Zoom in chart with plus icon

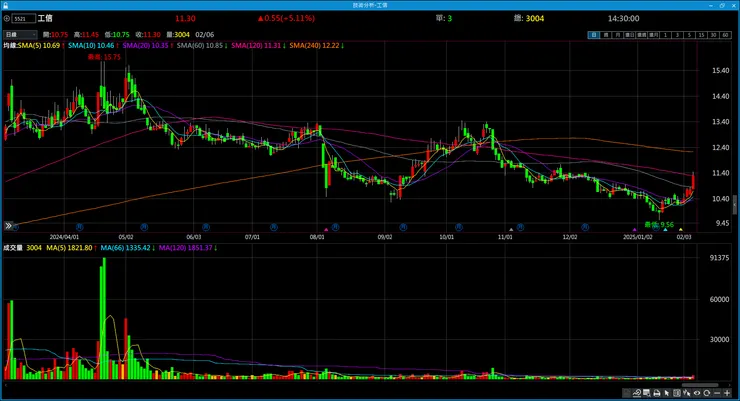coord(727,393)
